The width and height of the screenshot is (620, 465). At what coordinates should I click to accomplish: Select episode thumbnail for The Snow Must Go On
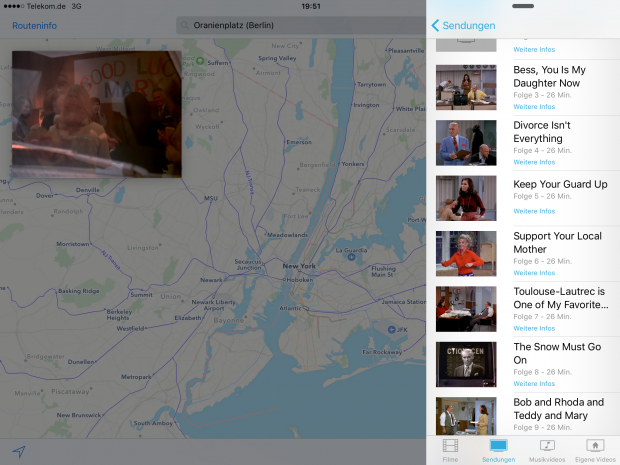tap(466, 364)
